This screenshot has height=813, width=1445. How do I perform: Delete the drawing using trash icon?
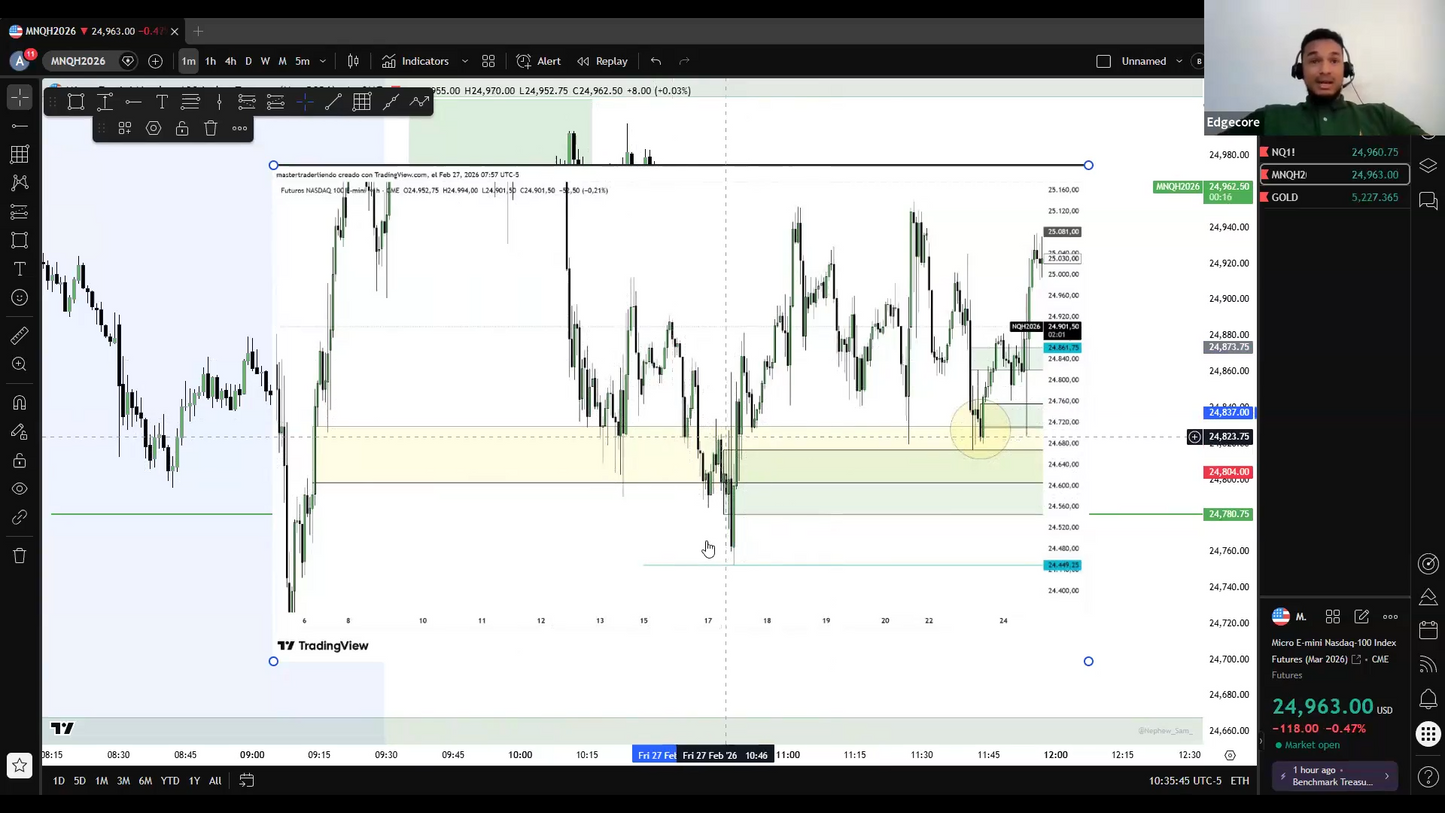[210, 128]
